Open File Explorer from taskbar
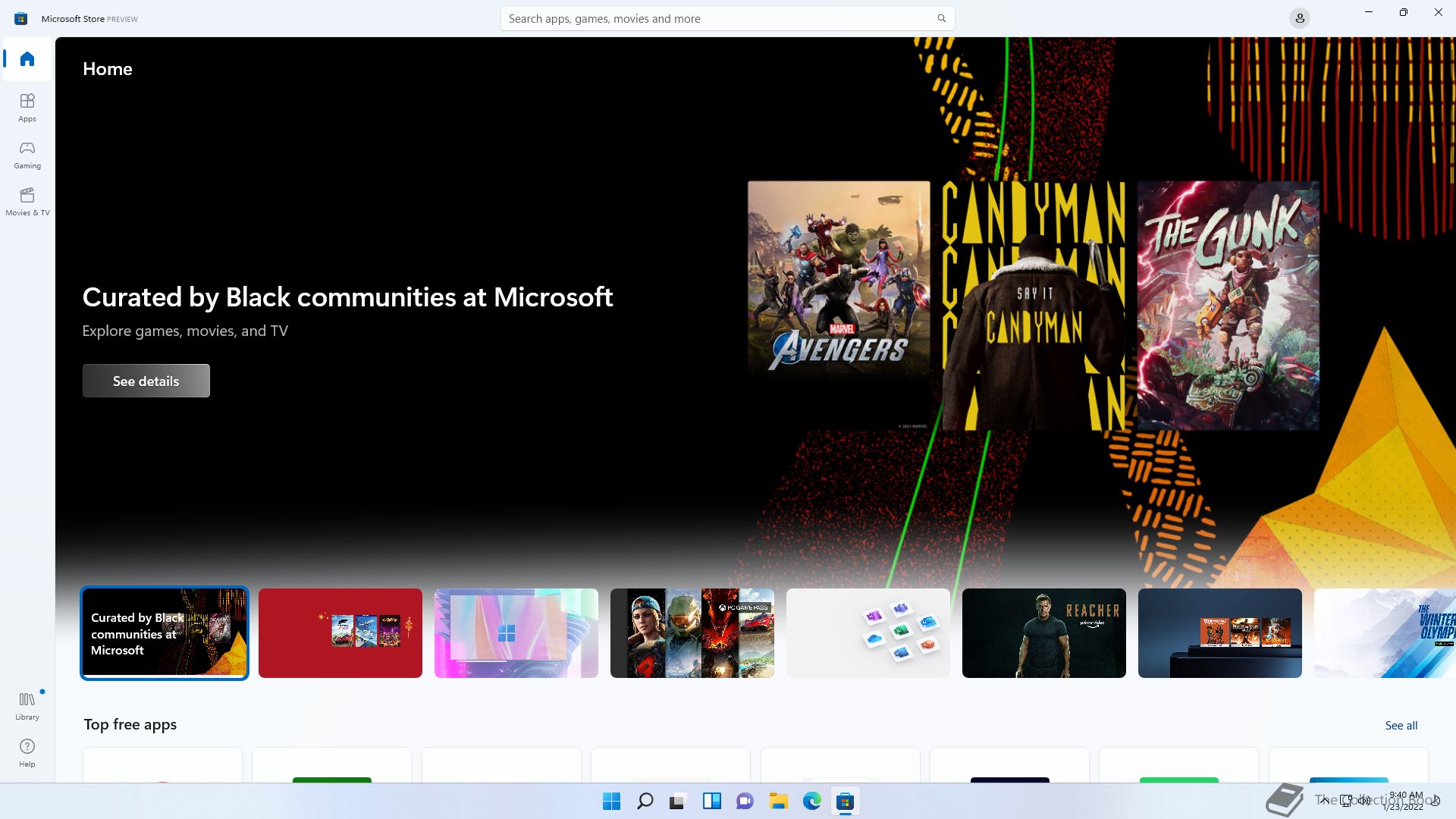Viewport: 1456px width, 819px height. (x=778, y=802)
